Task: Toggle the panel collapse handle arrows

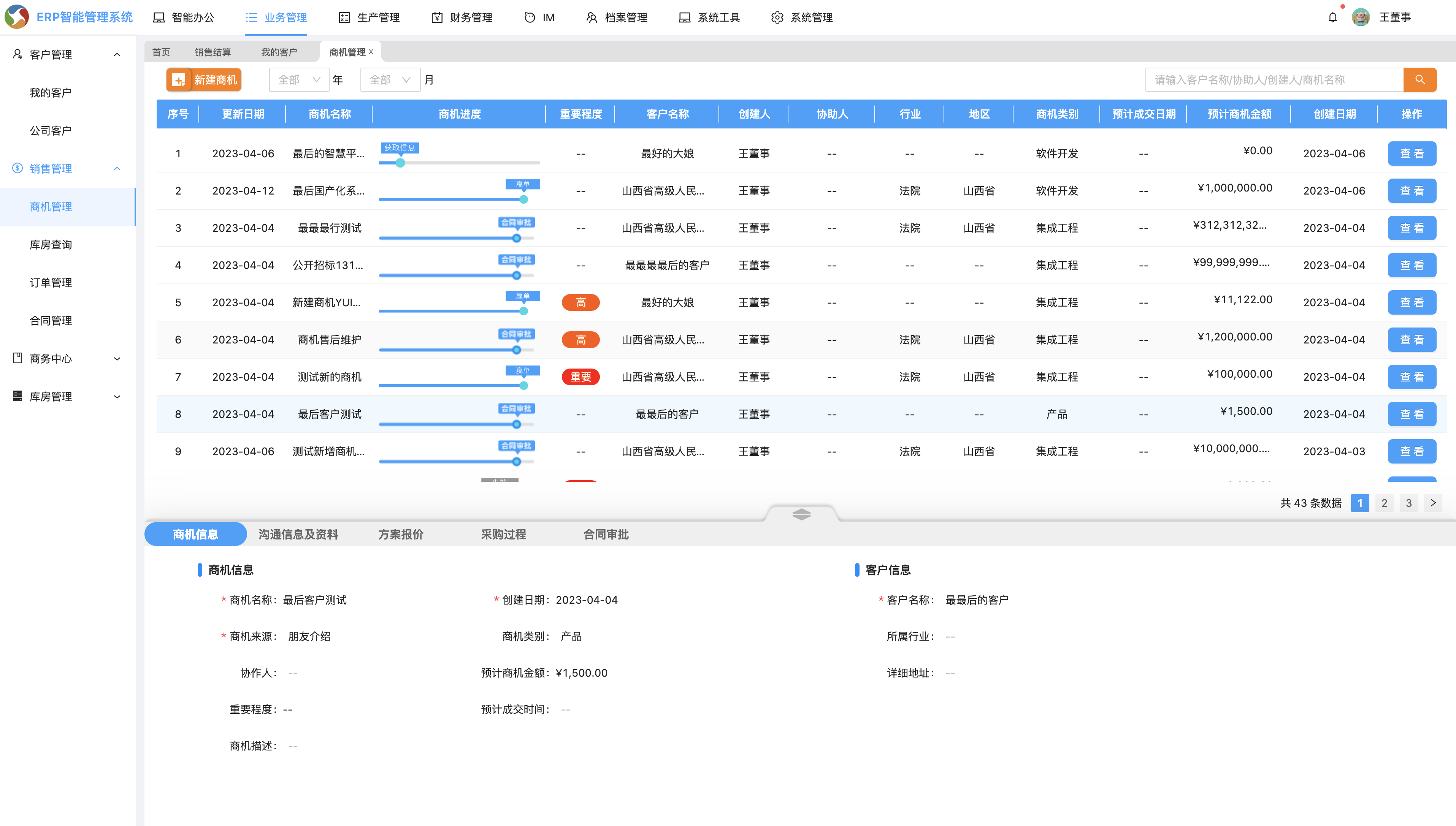Action: pyautogui.click(x=801, y=514)
